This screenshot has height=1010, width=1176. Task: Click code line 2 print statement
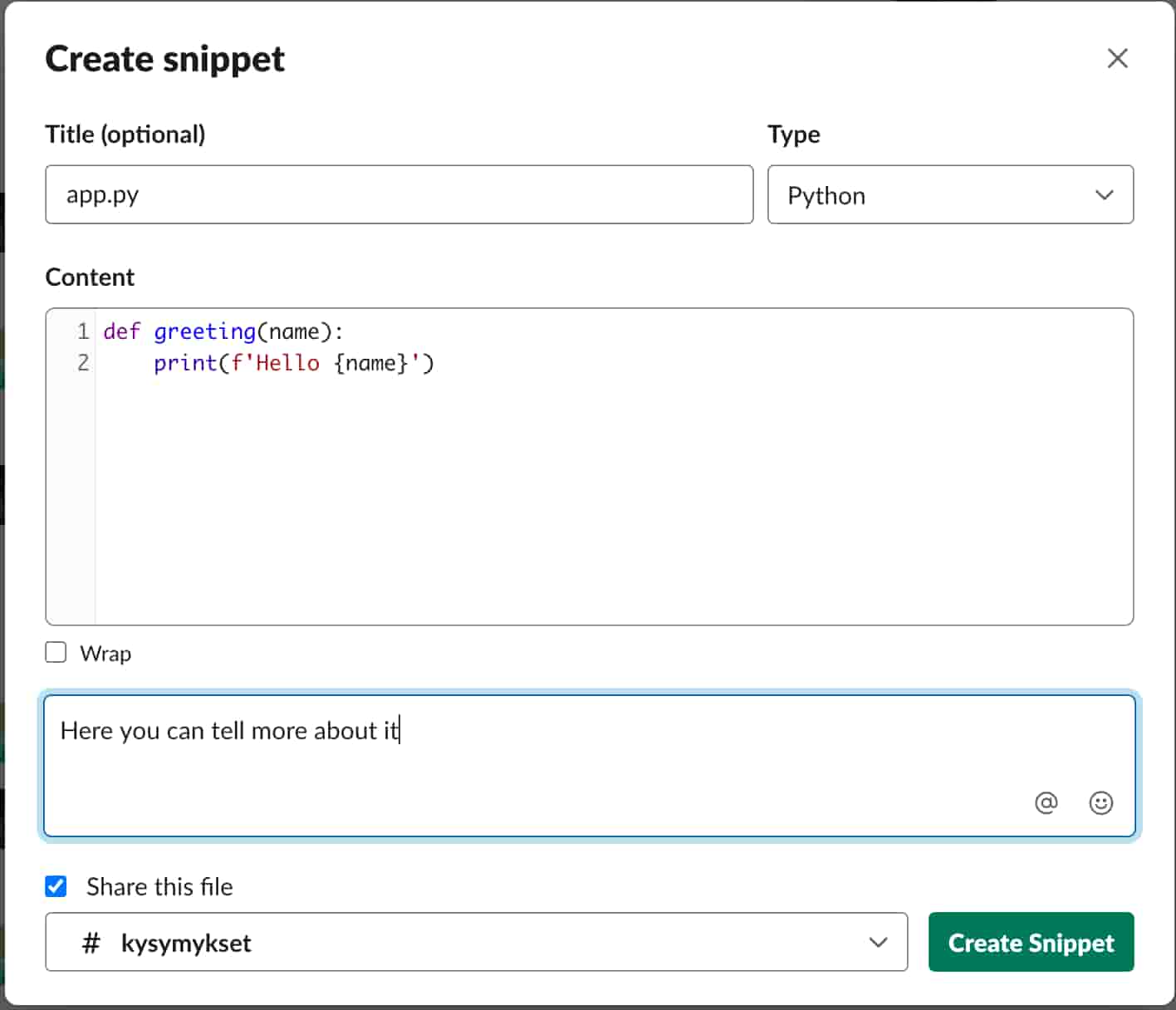point(294,363)
